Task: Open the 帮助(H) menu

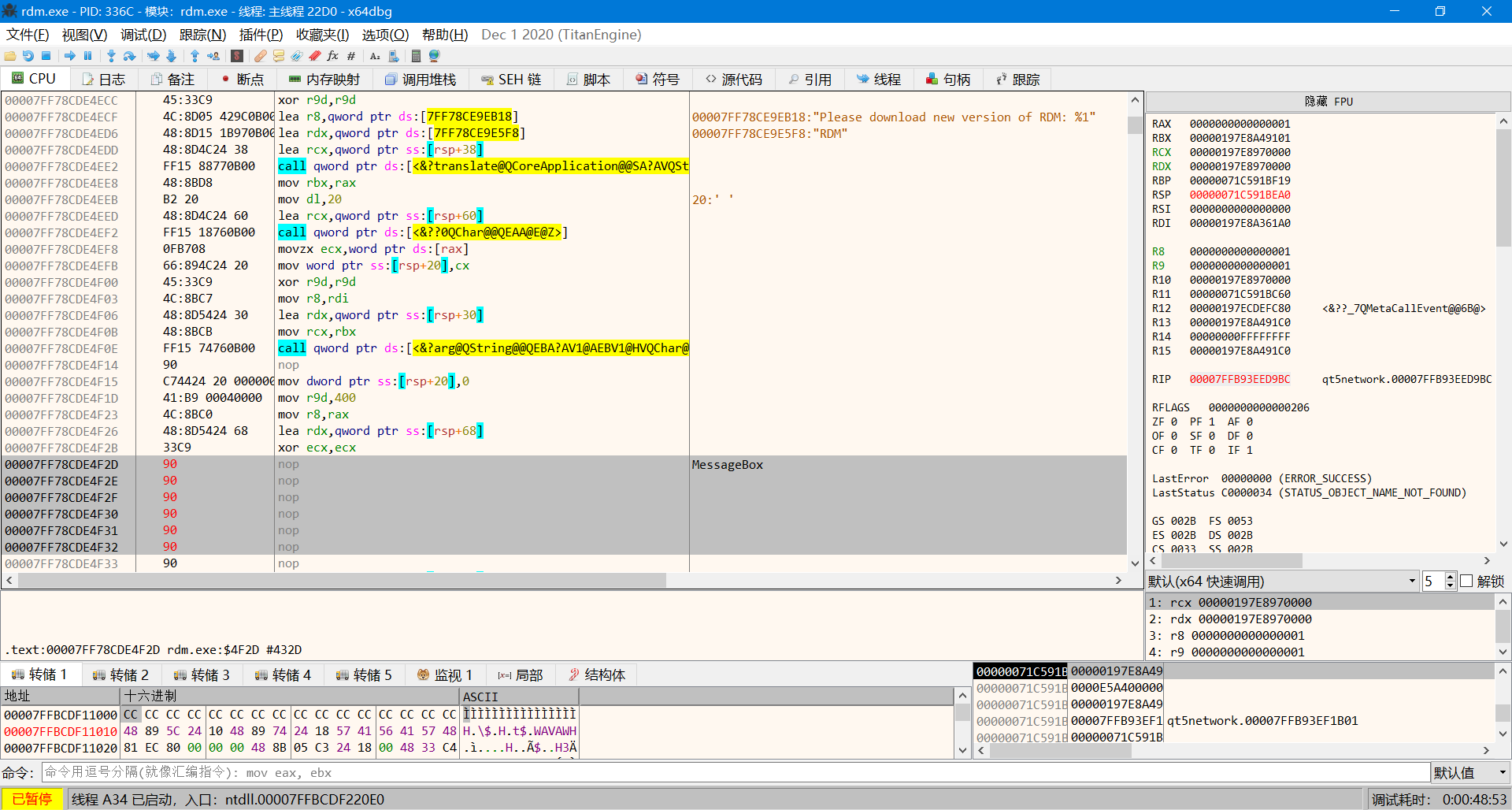Action: [x=445, y=35]
